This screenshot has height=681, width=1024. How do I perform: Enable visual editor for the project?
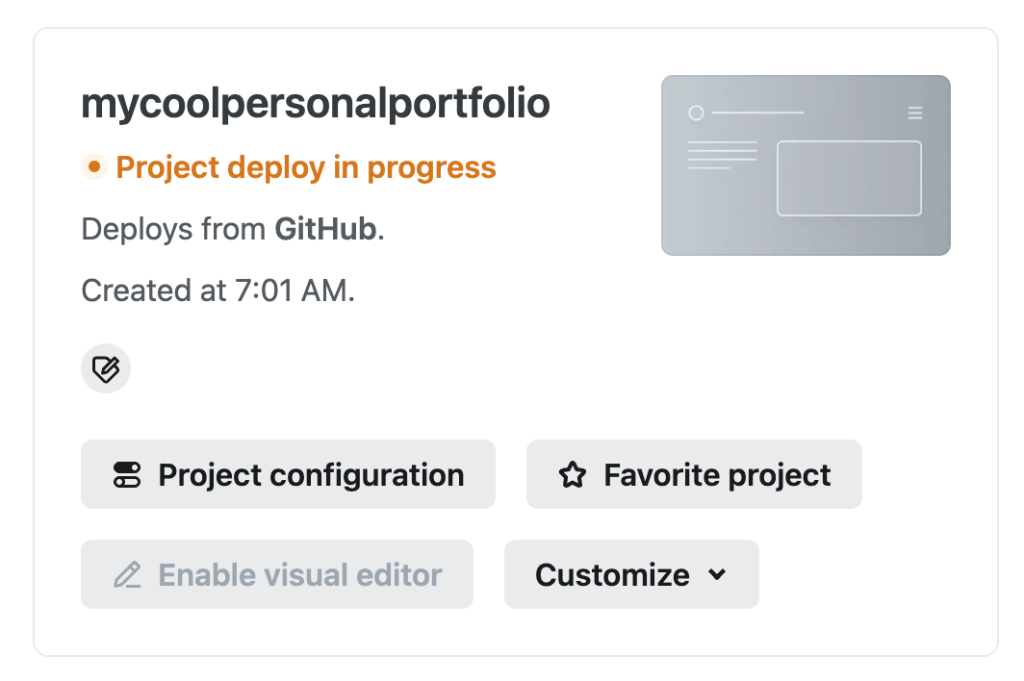pyautogui.click(x=277, y=575)
